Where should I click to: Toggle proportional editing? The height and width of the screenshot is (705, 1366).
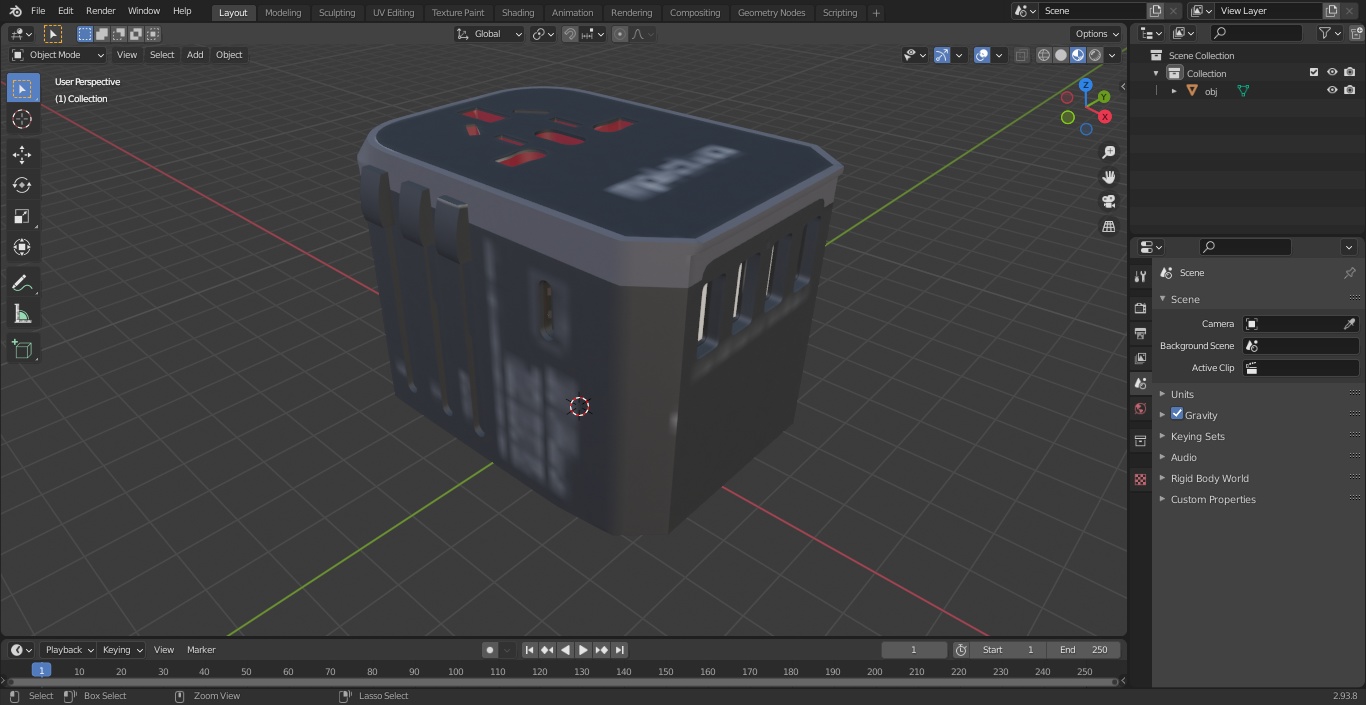pos(620,34)
